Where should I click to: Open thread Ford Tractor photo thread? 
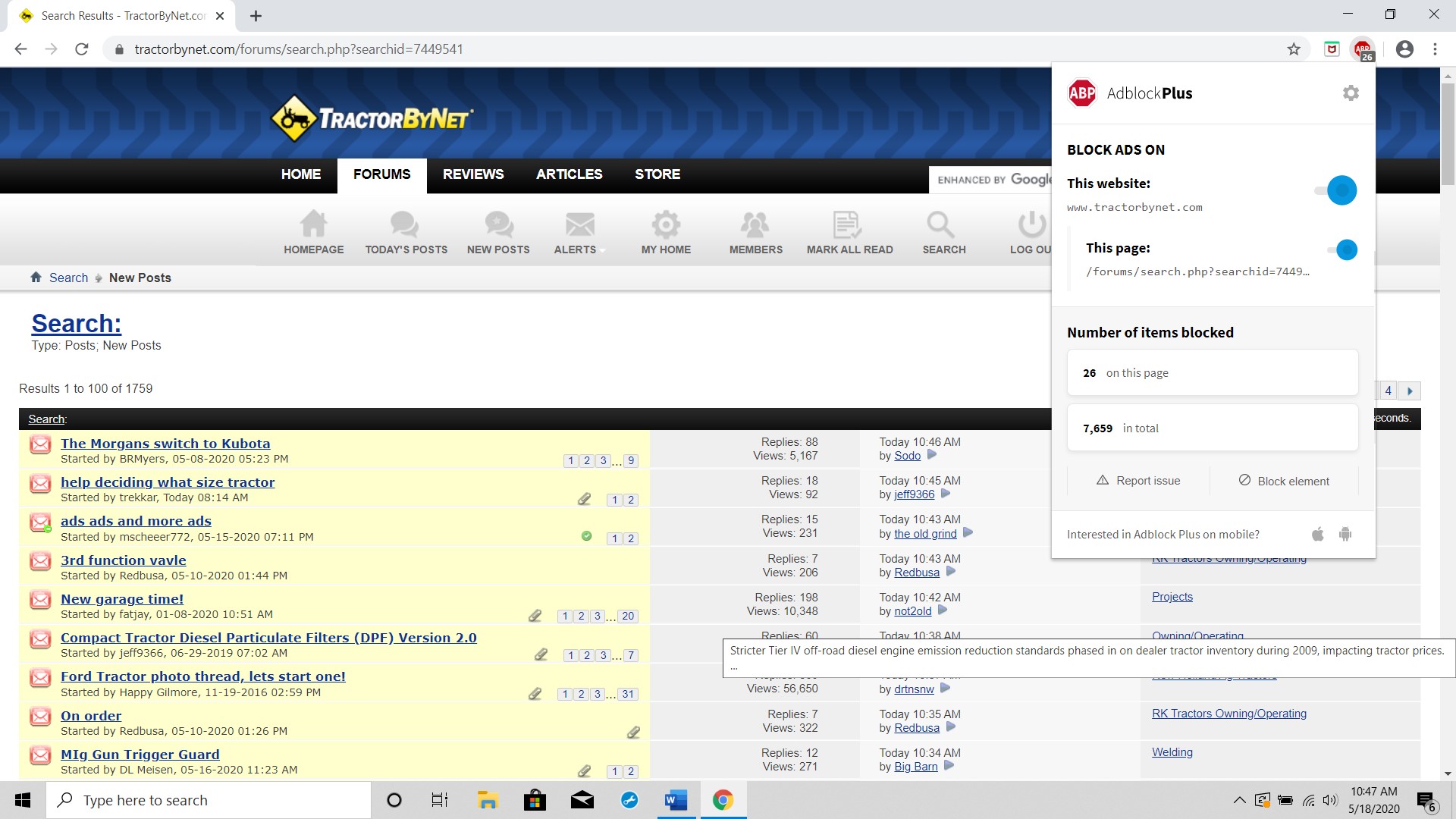(203, 676)
